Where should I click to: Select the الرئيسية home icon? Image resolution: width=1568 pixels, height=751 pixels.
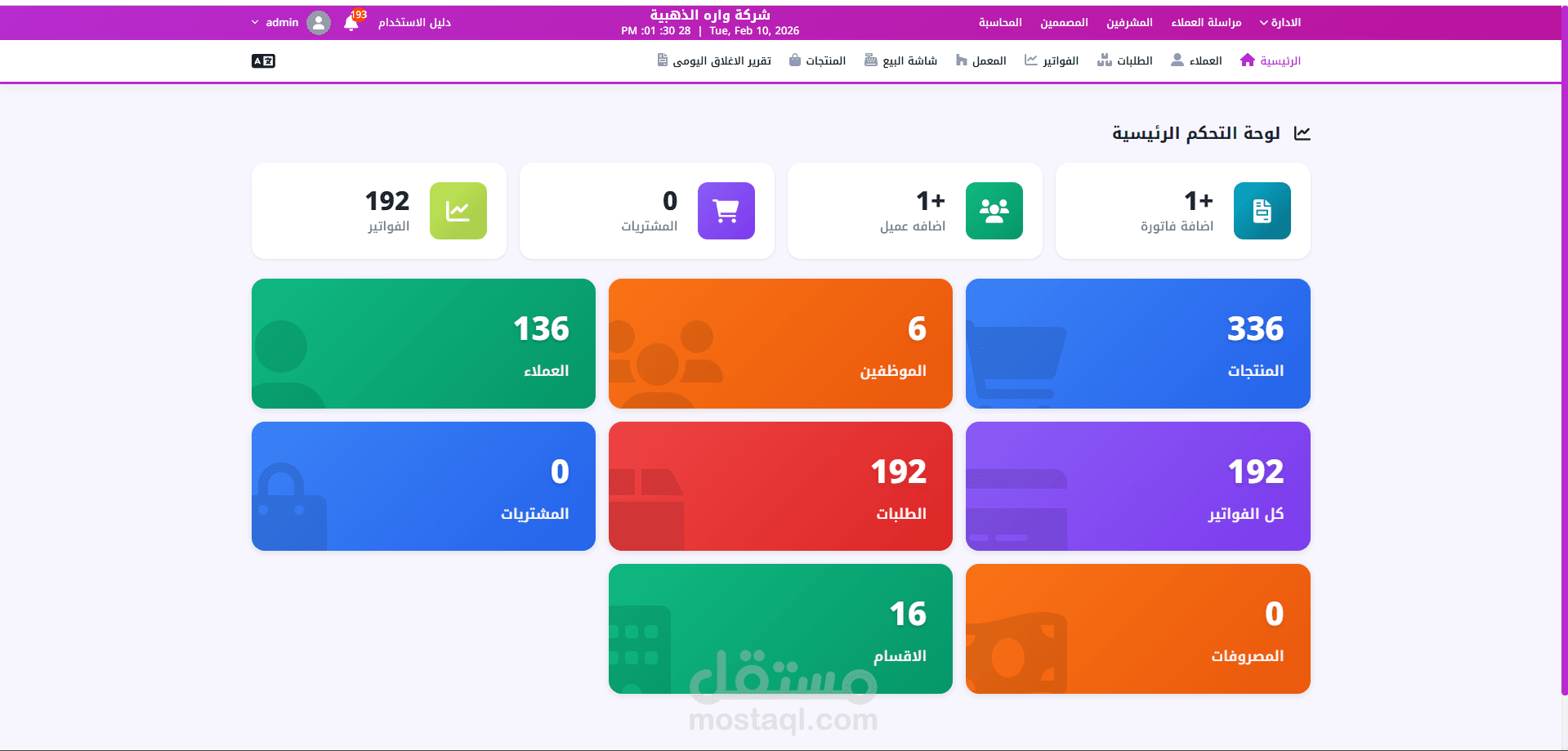(1247, 59)
